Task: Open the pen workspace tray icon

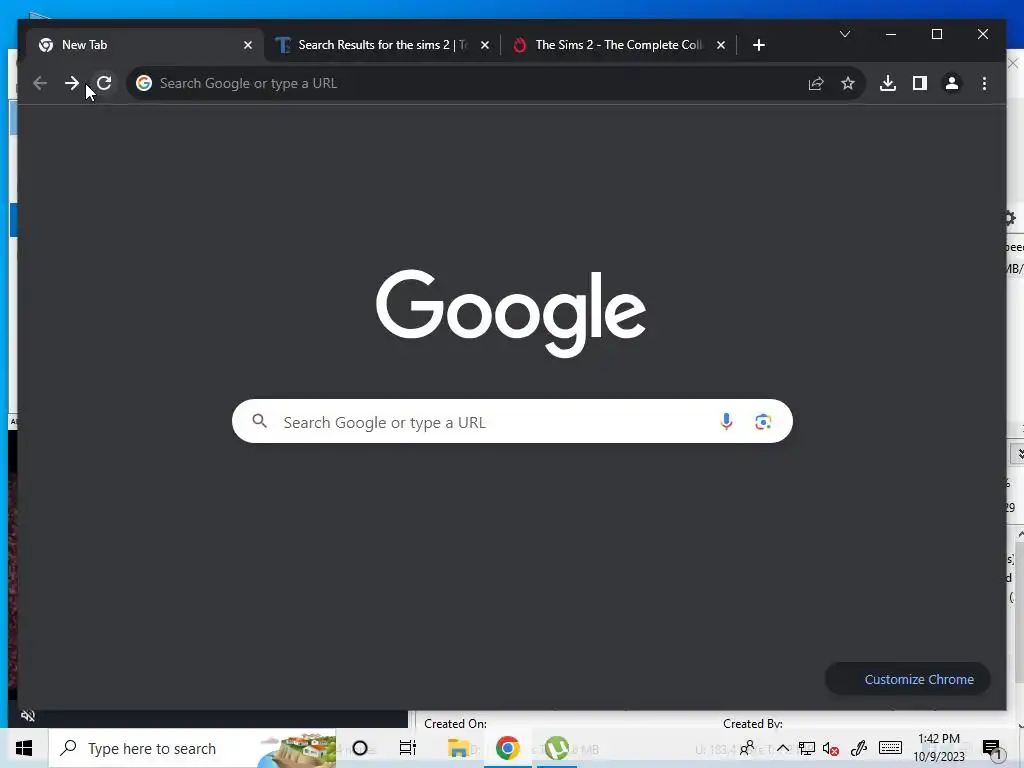Action: 859,748
